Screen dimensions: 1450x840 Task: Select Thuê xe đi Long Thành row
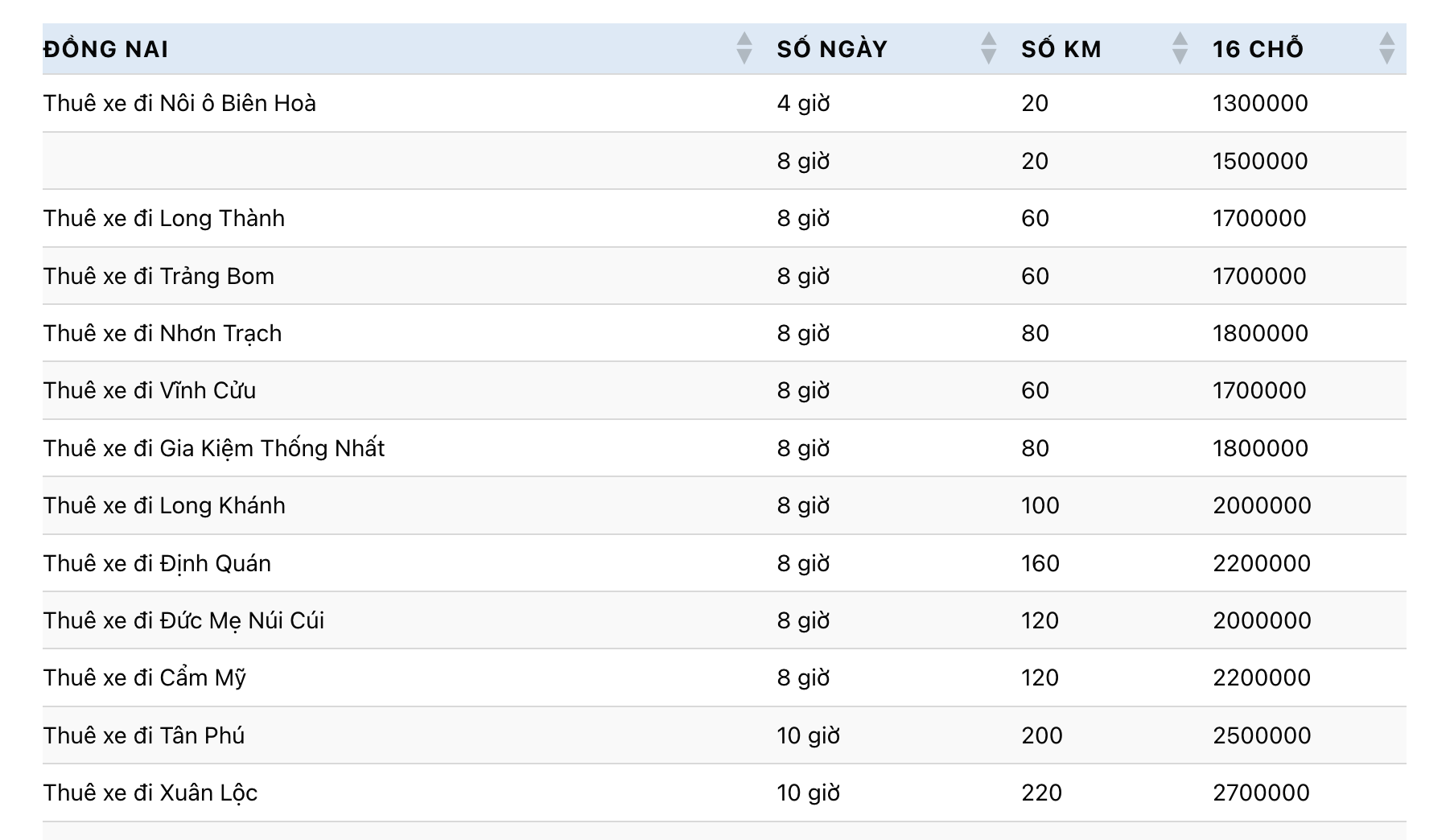point(164,218)
